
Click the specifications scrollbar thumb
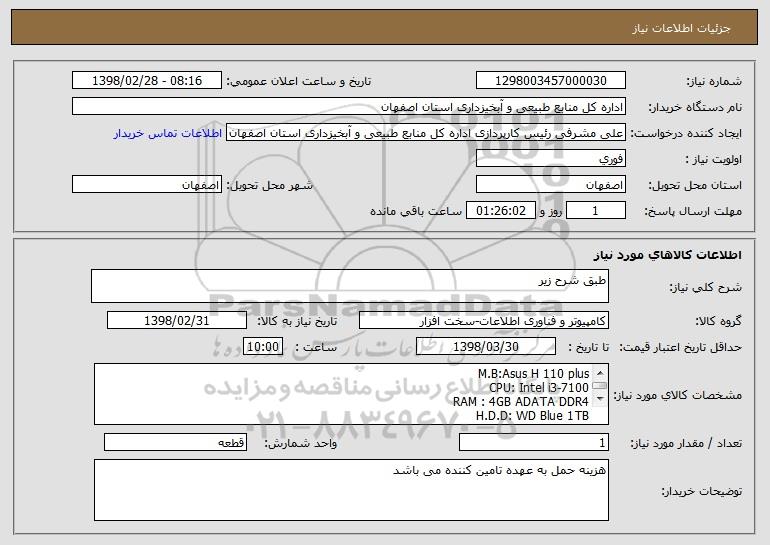point(600,386)
